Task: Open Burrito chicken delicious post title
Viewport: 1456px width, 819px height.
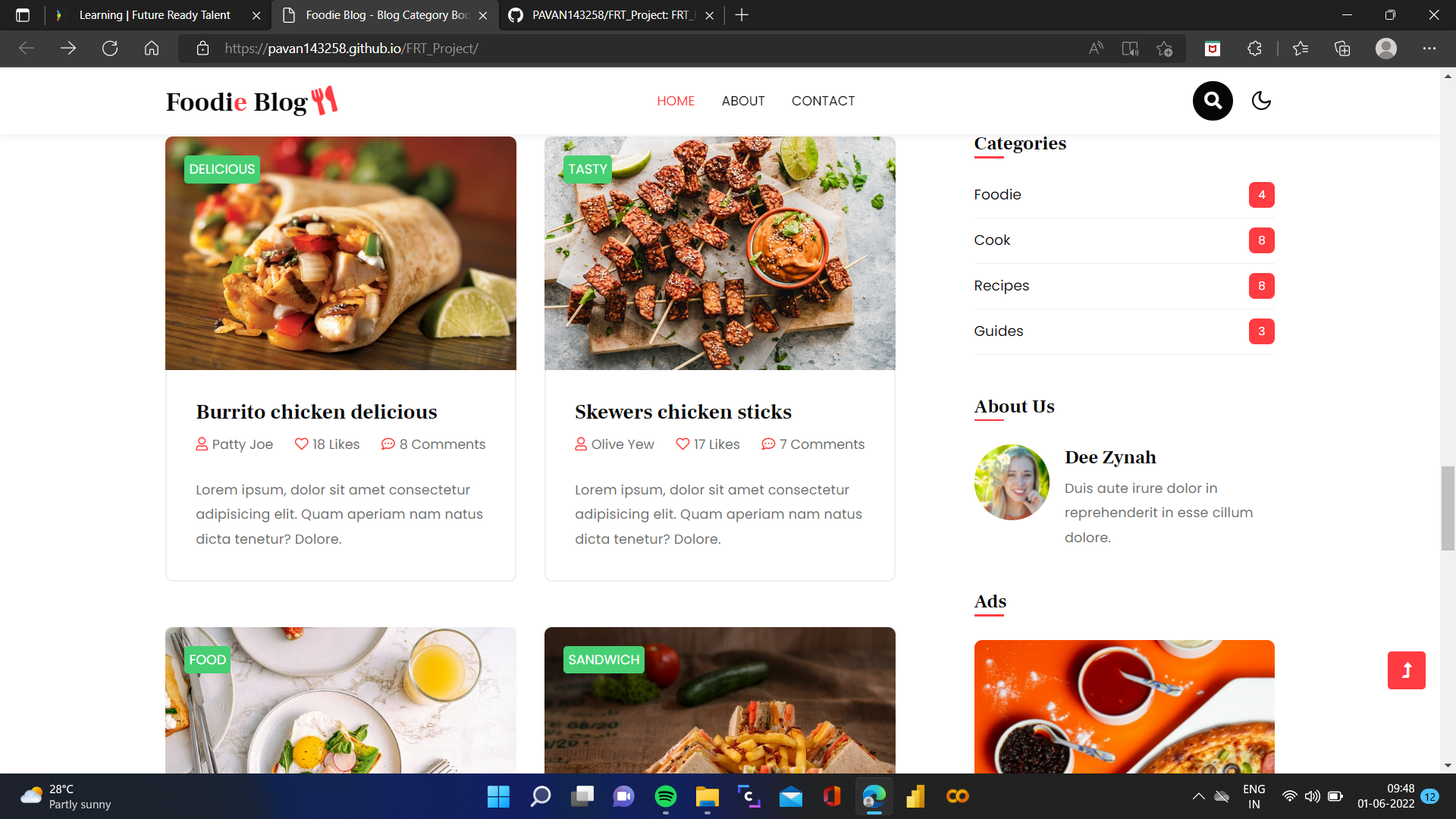Action: point(316,412)
